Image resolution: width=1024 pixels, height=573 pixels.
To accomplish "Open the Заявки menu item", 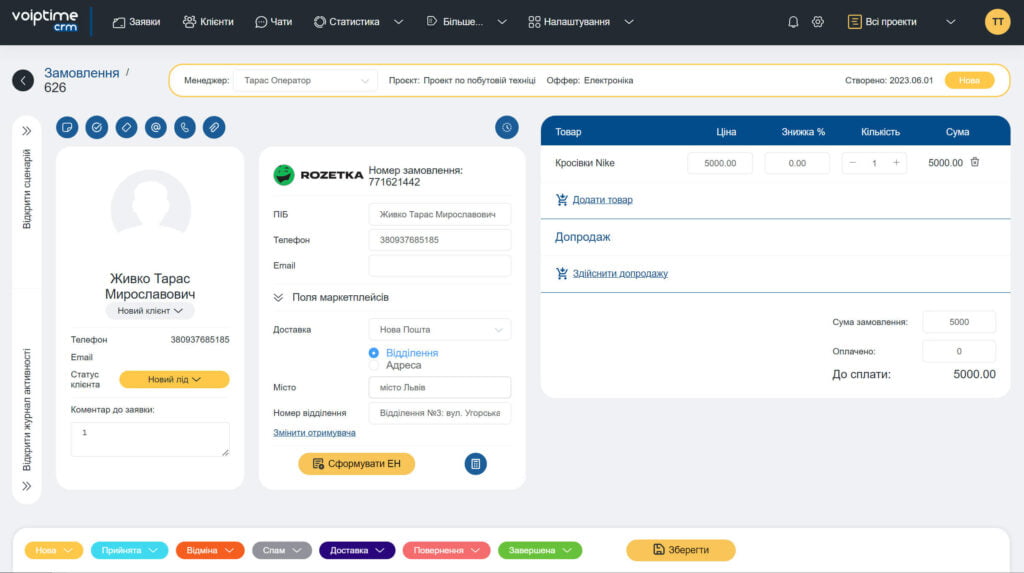I will click(136, 22).
